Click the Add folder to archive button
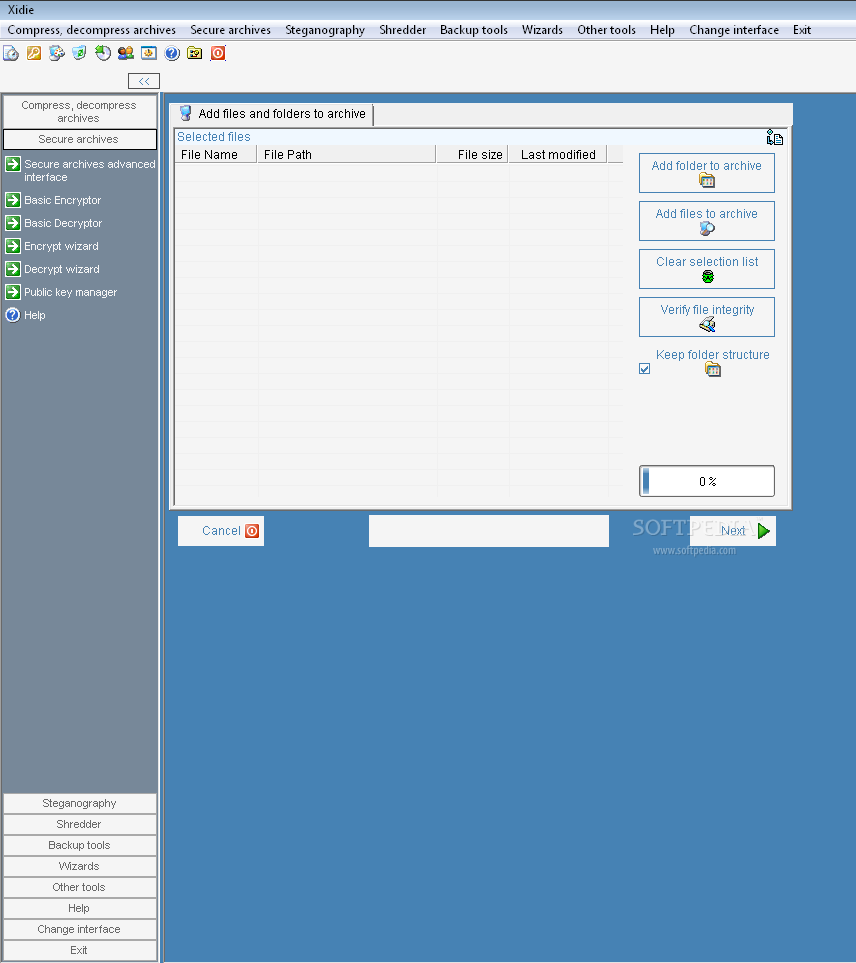Image resolution: width=856 pixels, height=963 pixels. pos(707,173)
